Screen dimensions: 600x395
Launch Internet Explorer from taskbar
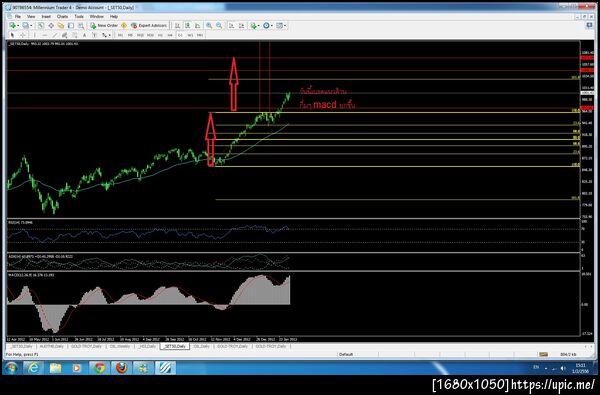34,368
